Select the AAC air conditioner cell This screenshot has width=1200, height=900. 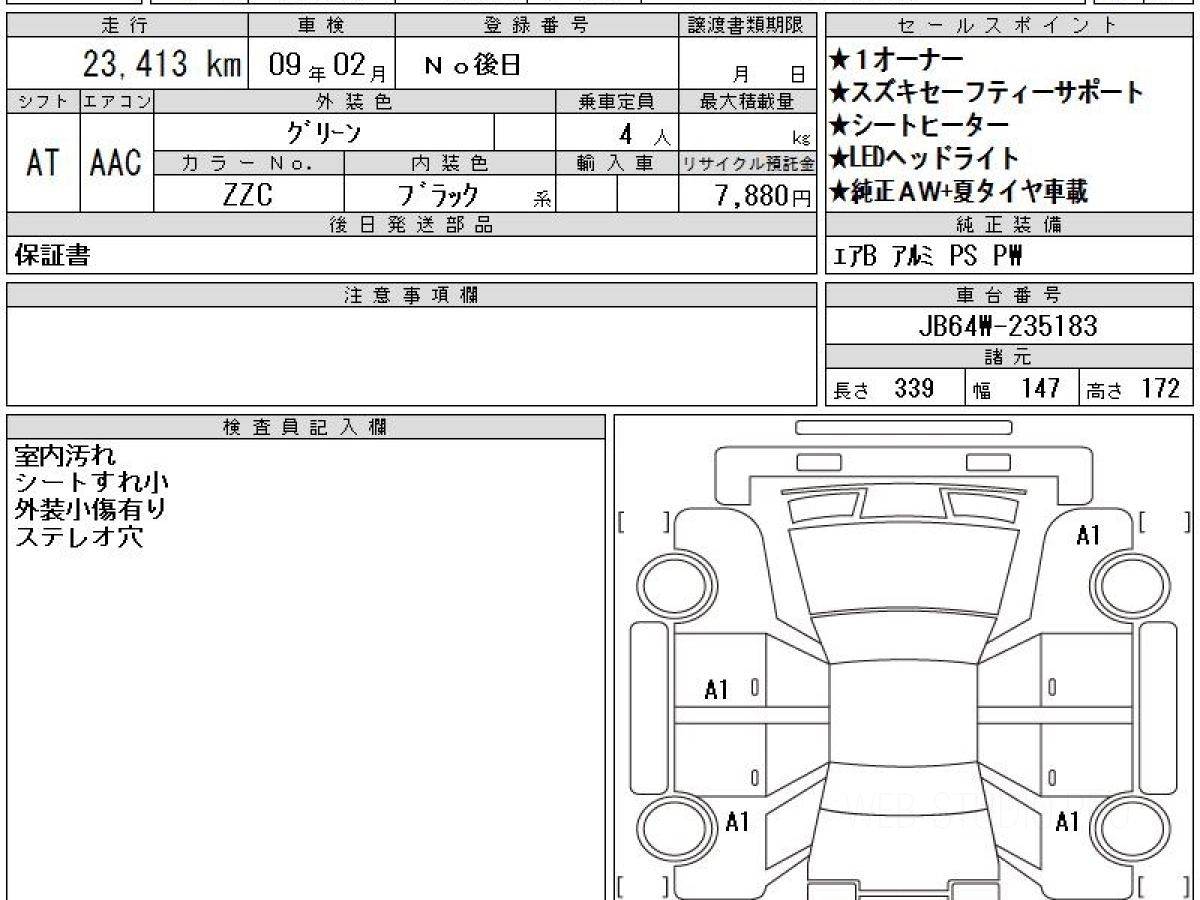116,163
